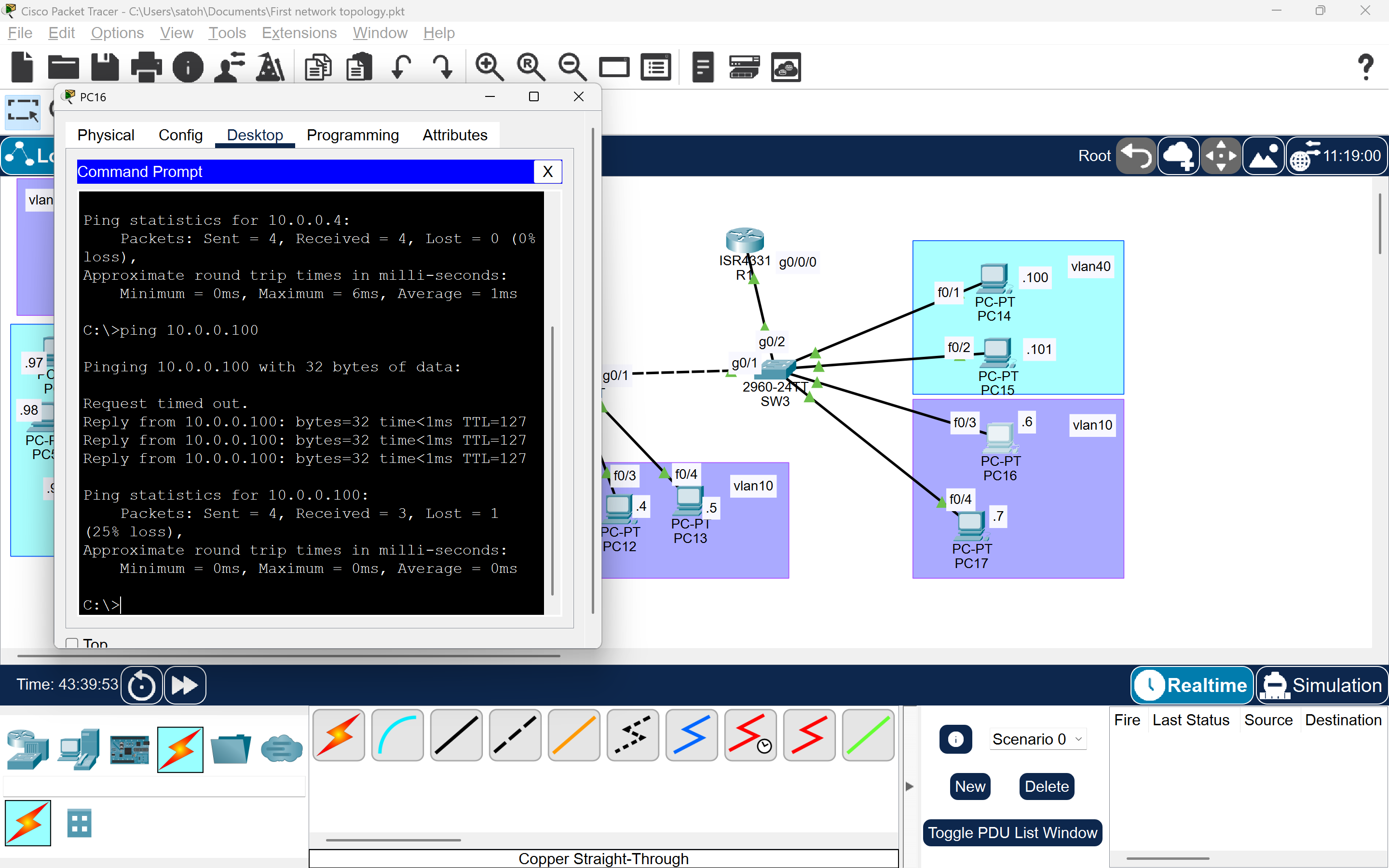This screenshot has height=868, width=1389.
Task: Expand the connections panel side arrow
Action: pos(909,787)
